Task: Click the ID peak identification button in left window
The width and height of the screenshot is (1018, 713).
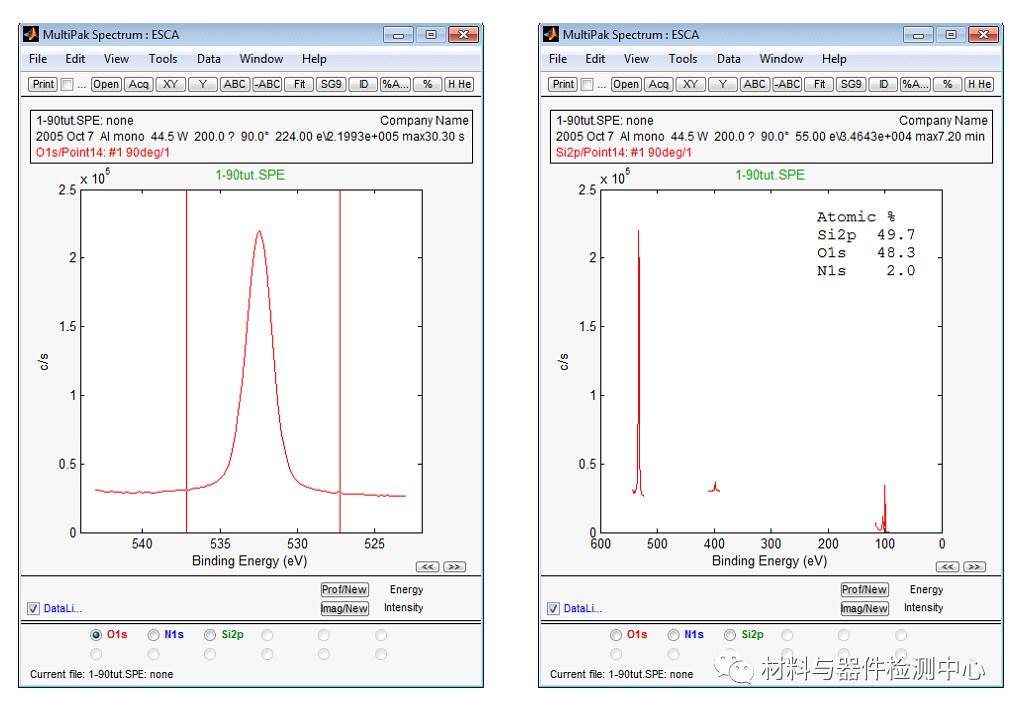Action: coord(364,84)
